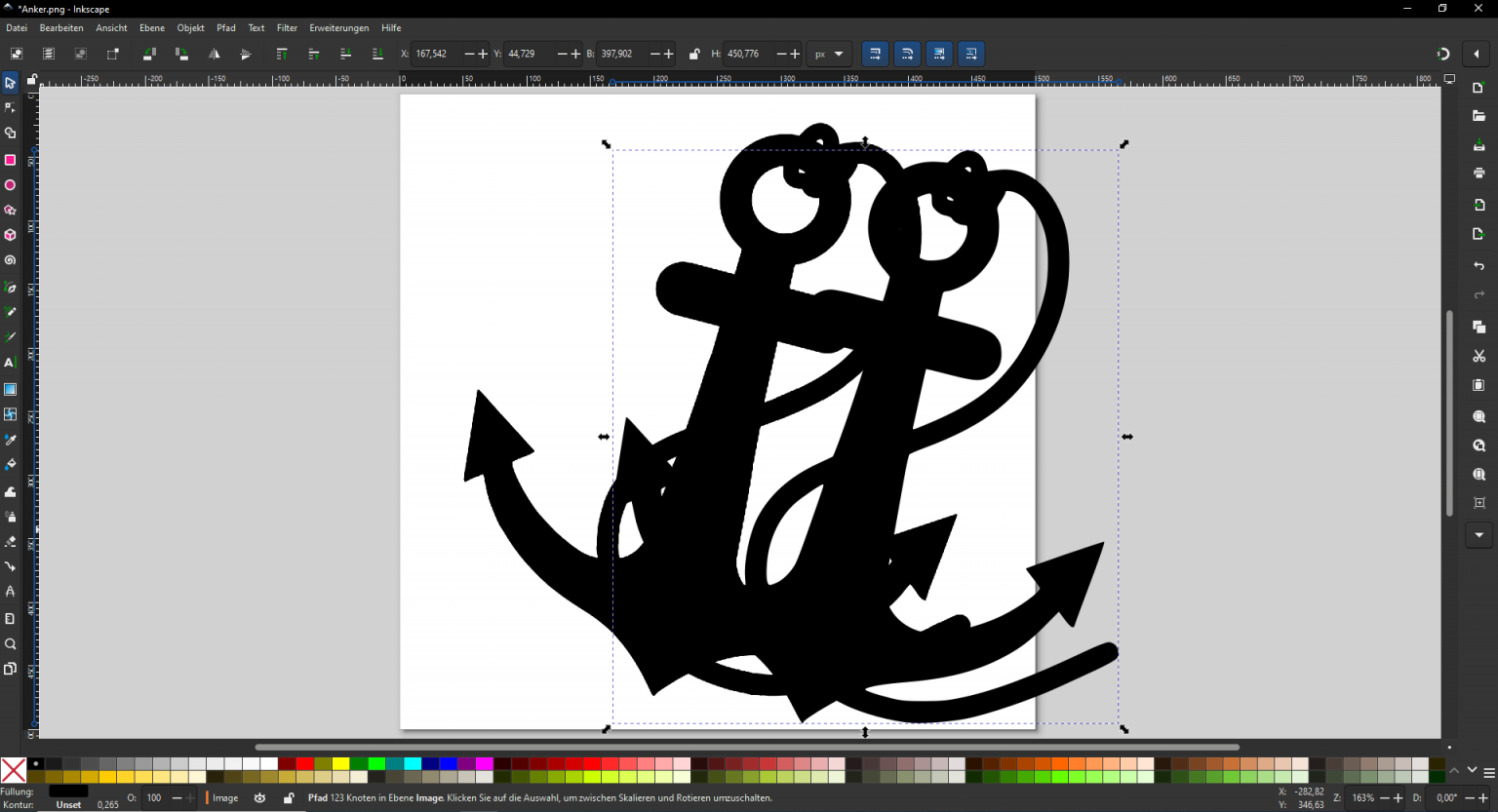Raise selection to top of z-order
This screenshot has width=1498, height=812.
(282, 54)
